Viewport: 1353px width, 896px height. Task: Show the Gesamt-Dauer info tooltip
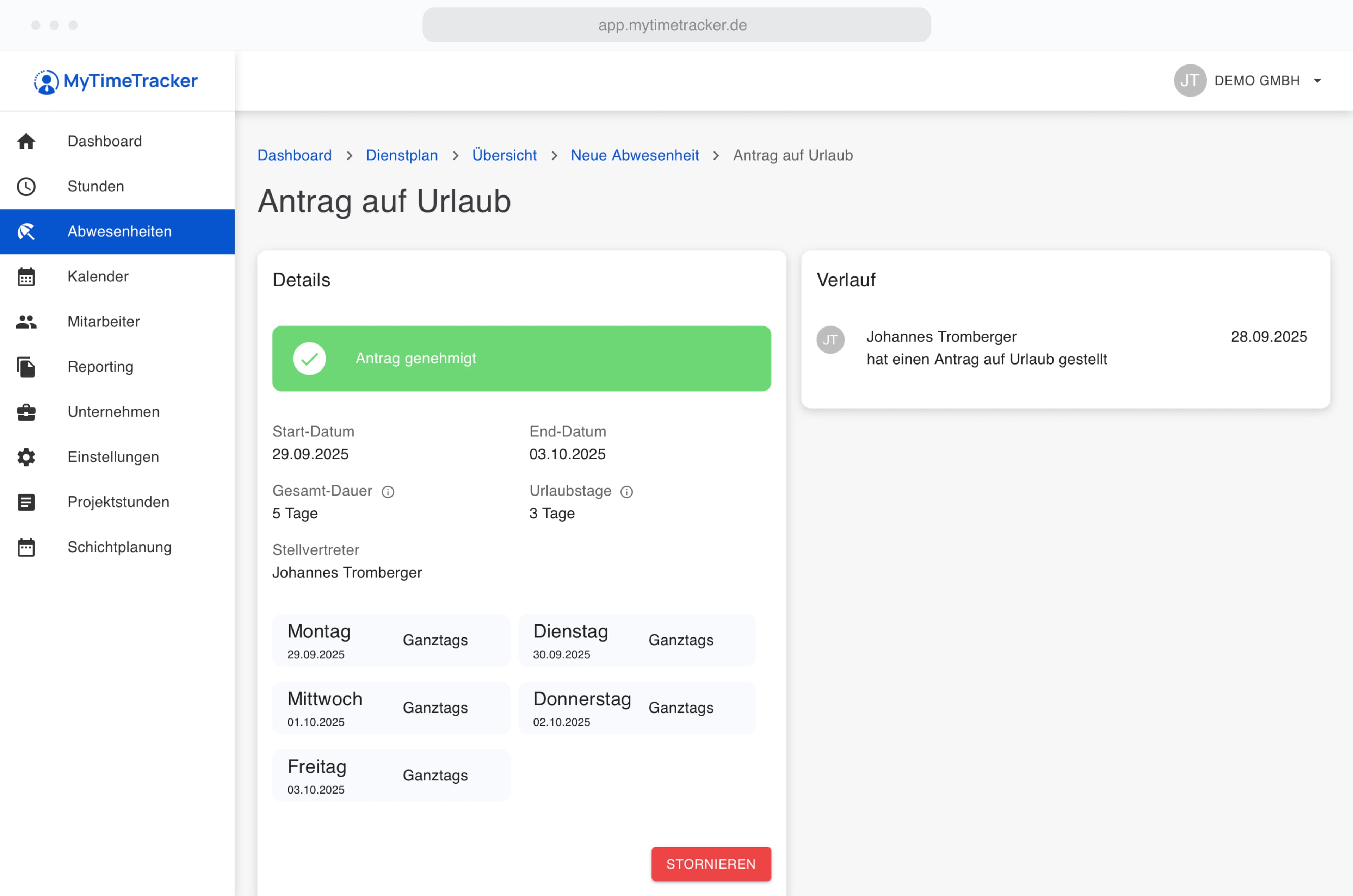(388, 491)
